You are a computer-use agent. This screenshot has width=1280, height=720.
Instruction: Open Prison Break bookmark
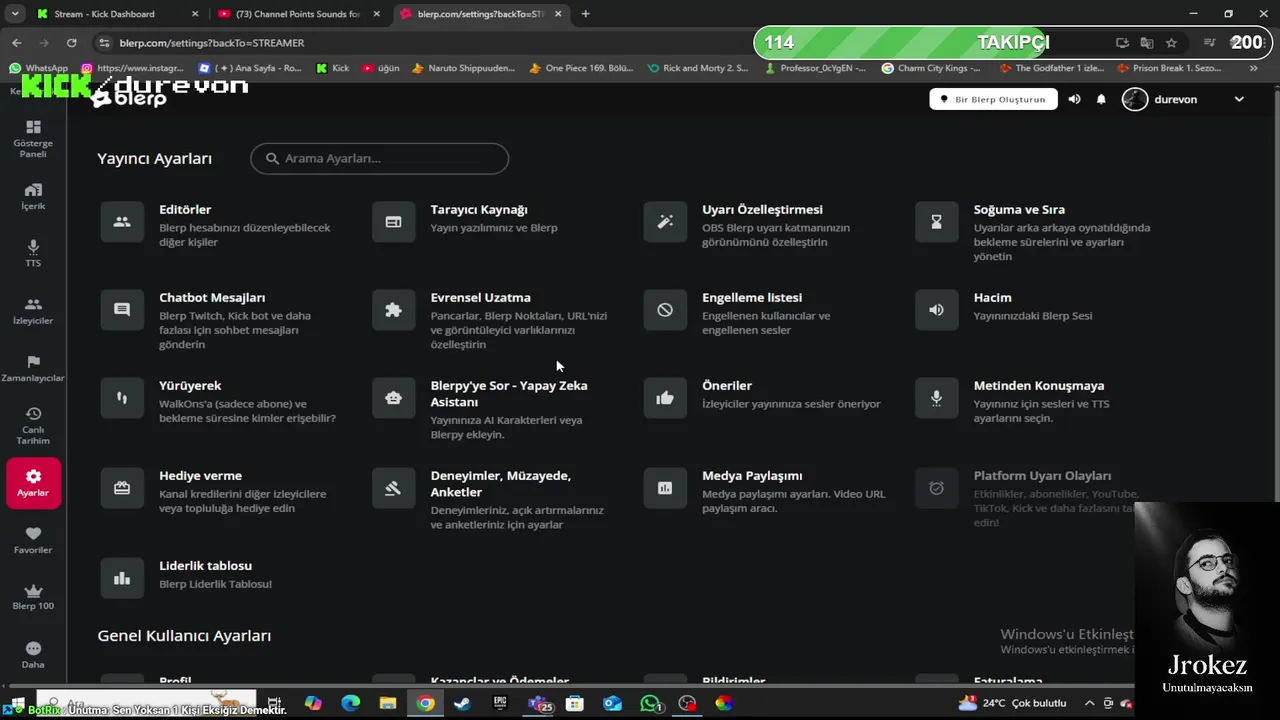click(1169, 68)
